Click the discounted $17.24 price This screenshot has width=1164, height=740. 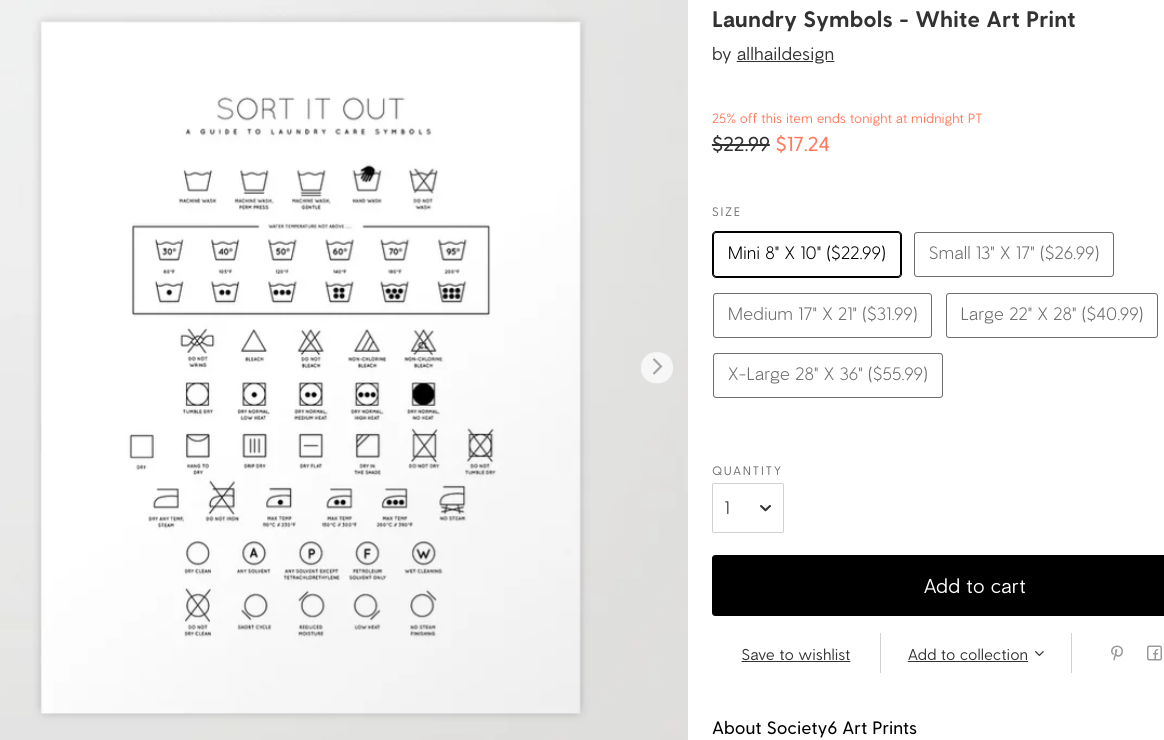pyautogui.click(x=802, y=144)
